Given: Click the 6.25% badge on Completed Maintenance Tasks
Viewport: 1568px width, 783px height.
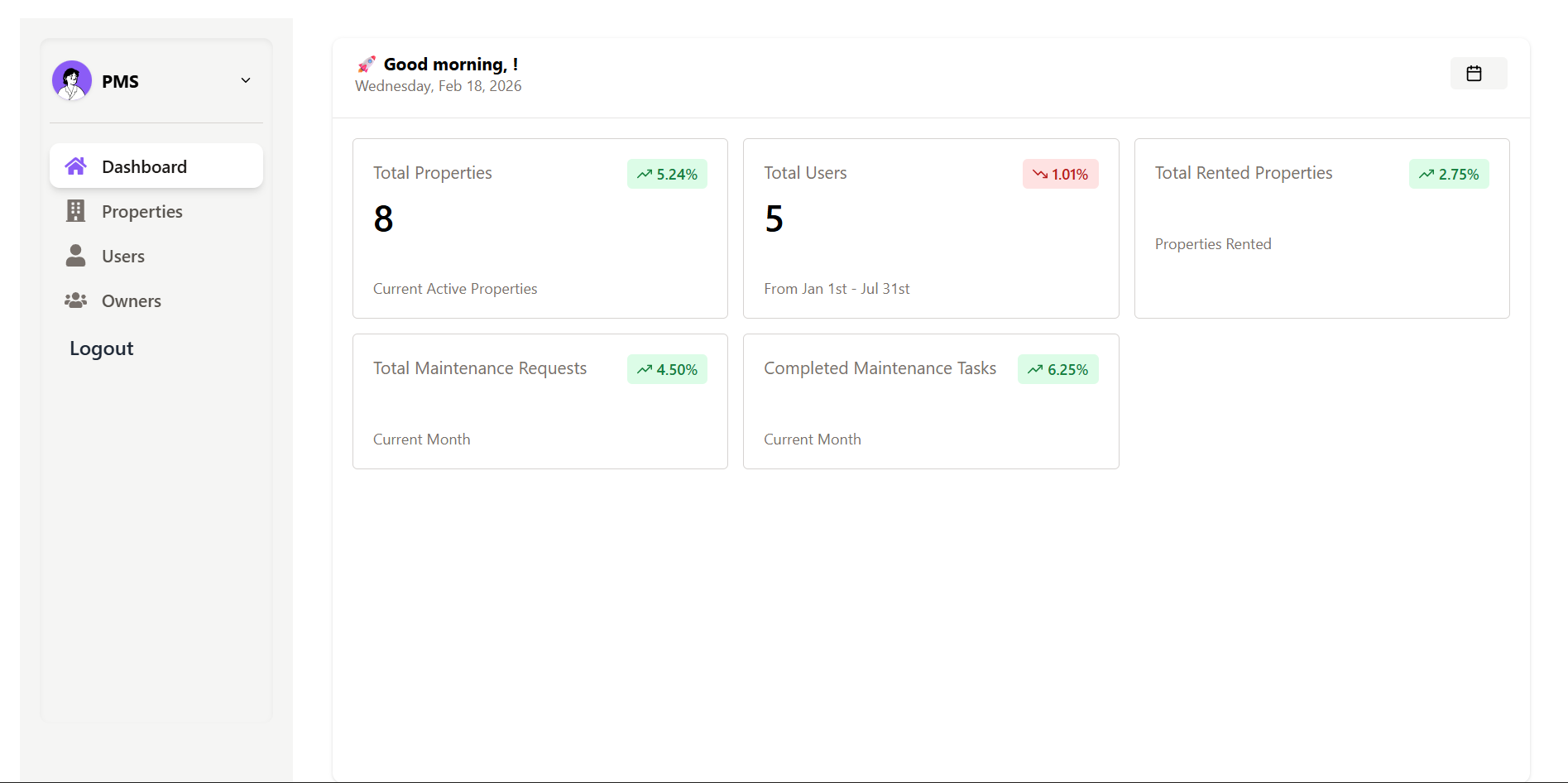Looking at the screenshot, I should tap(1057, 369).
